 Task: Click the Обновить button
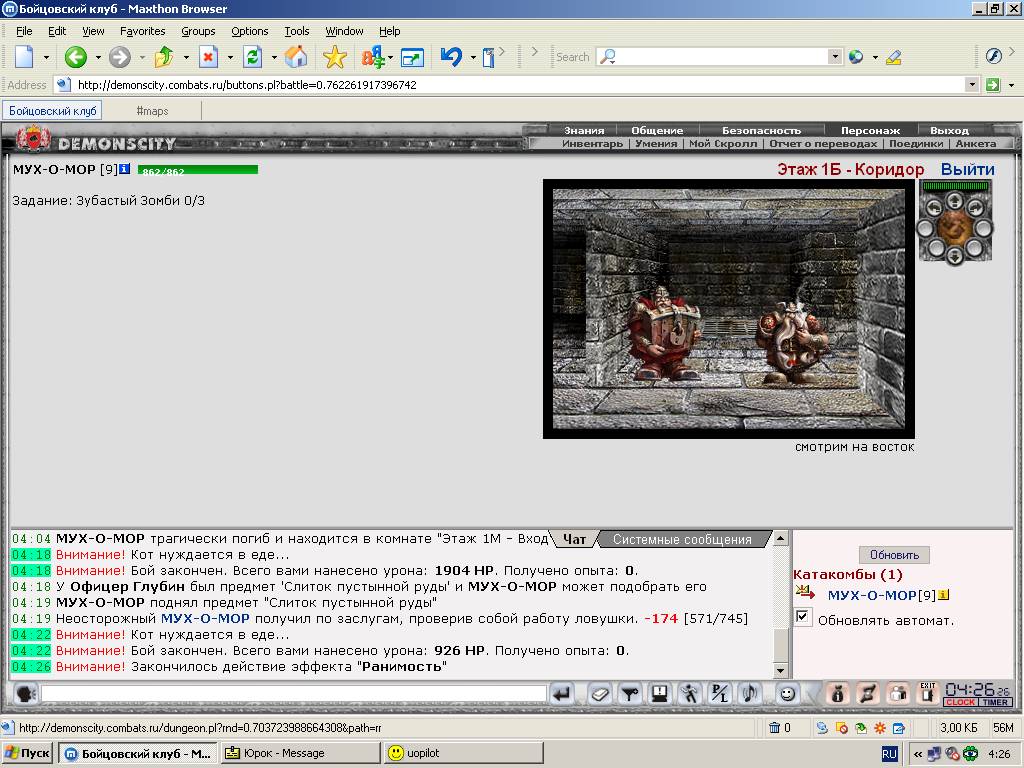click(x=894, y=554)
